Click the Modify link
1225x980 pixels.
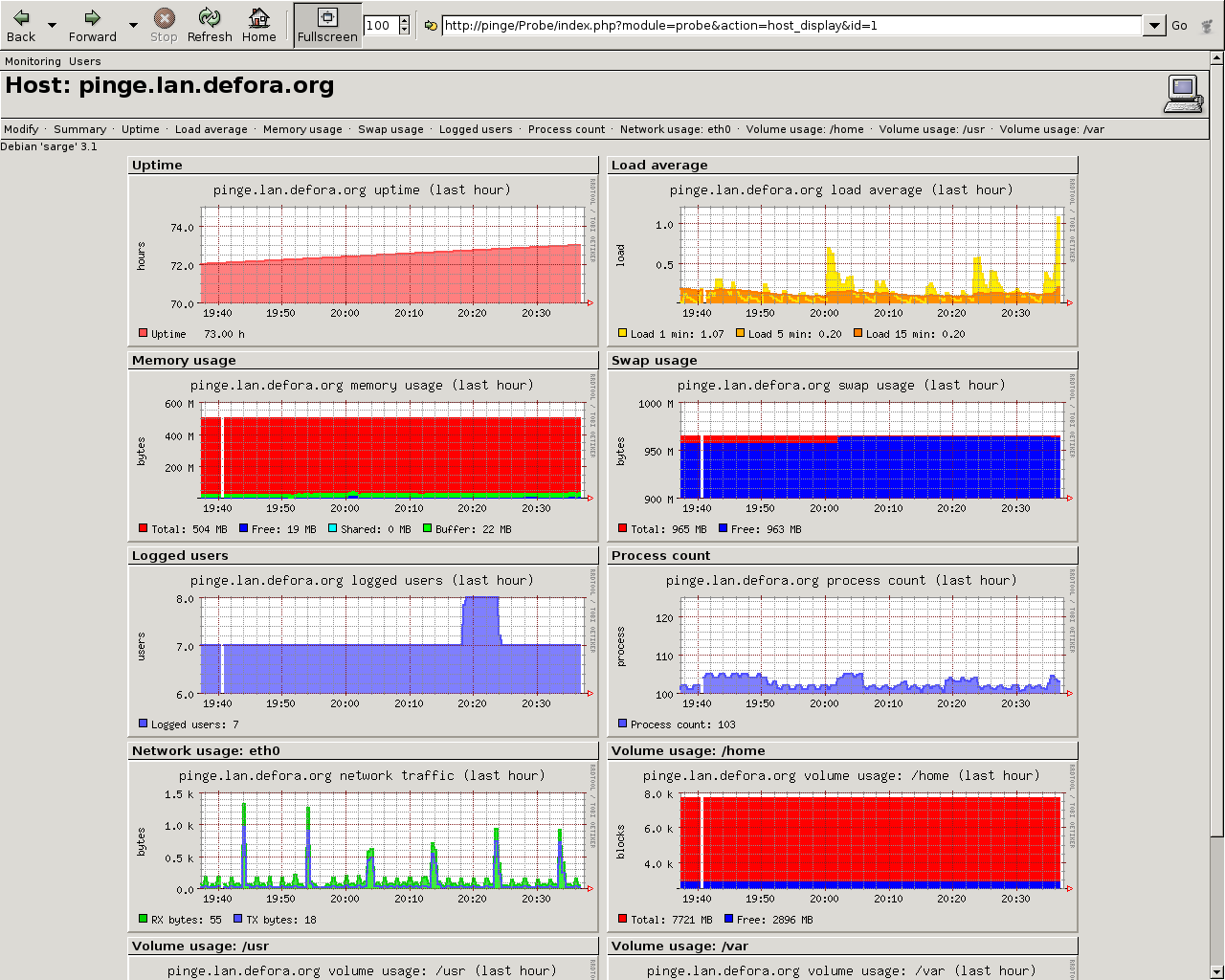[x=21, y=129]
